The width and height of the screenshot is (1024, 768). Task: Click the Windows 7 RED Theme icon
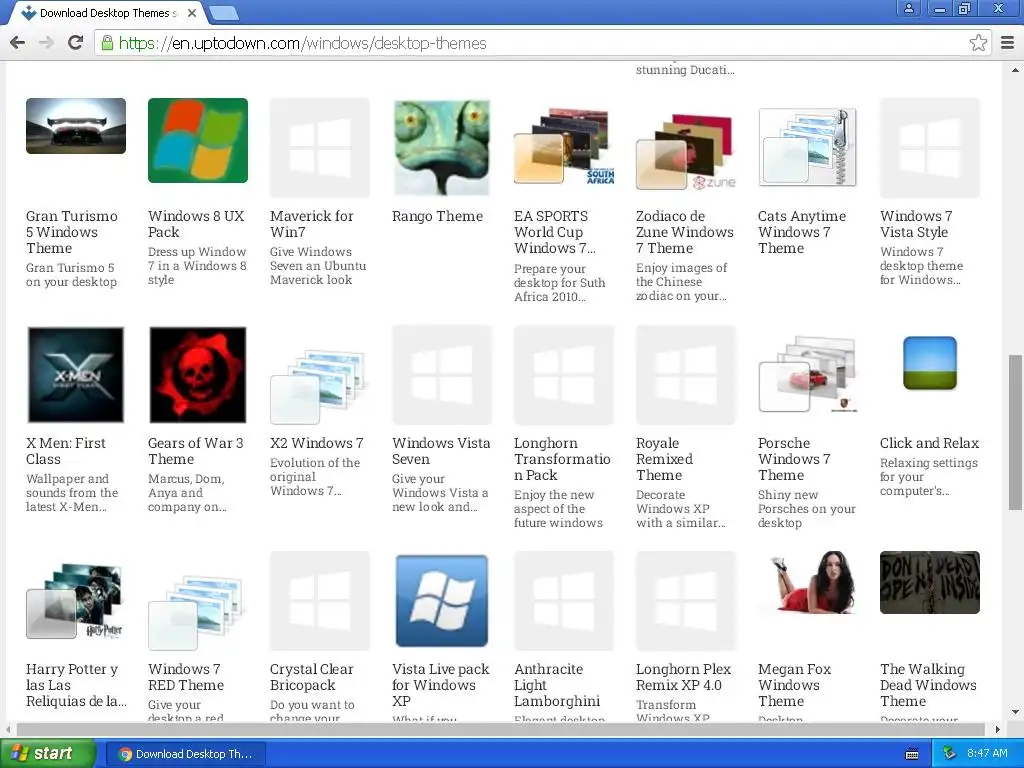click(x=197, y=613)
